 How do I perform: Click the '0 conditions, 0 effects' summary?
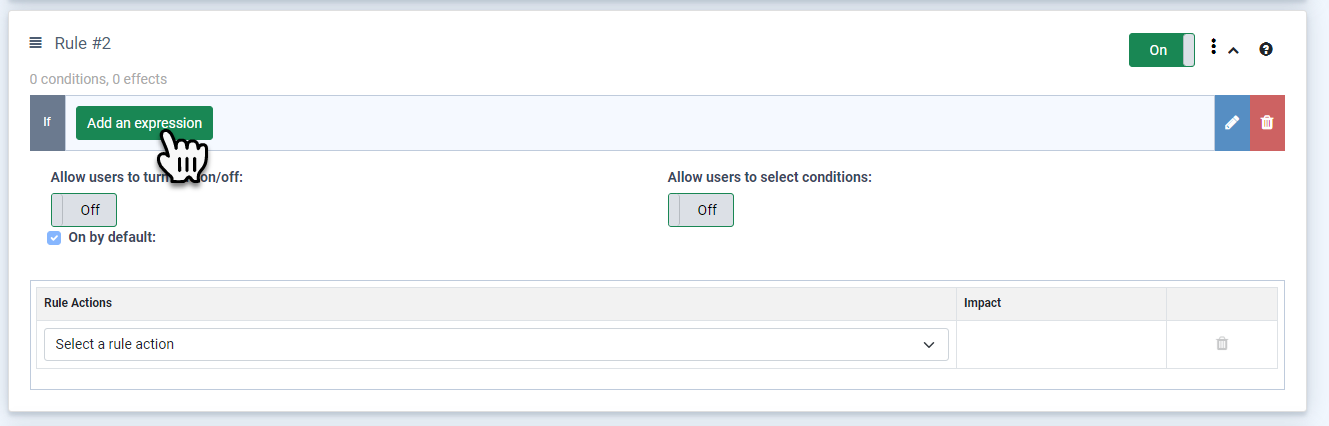point(98,79)
